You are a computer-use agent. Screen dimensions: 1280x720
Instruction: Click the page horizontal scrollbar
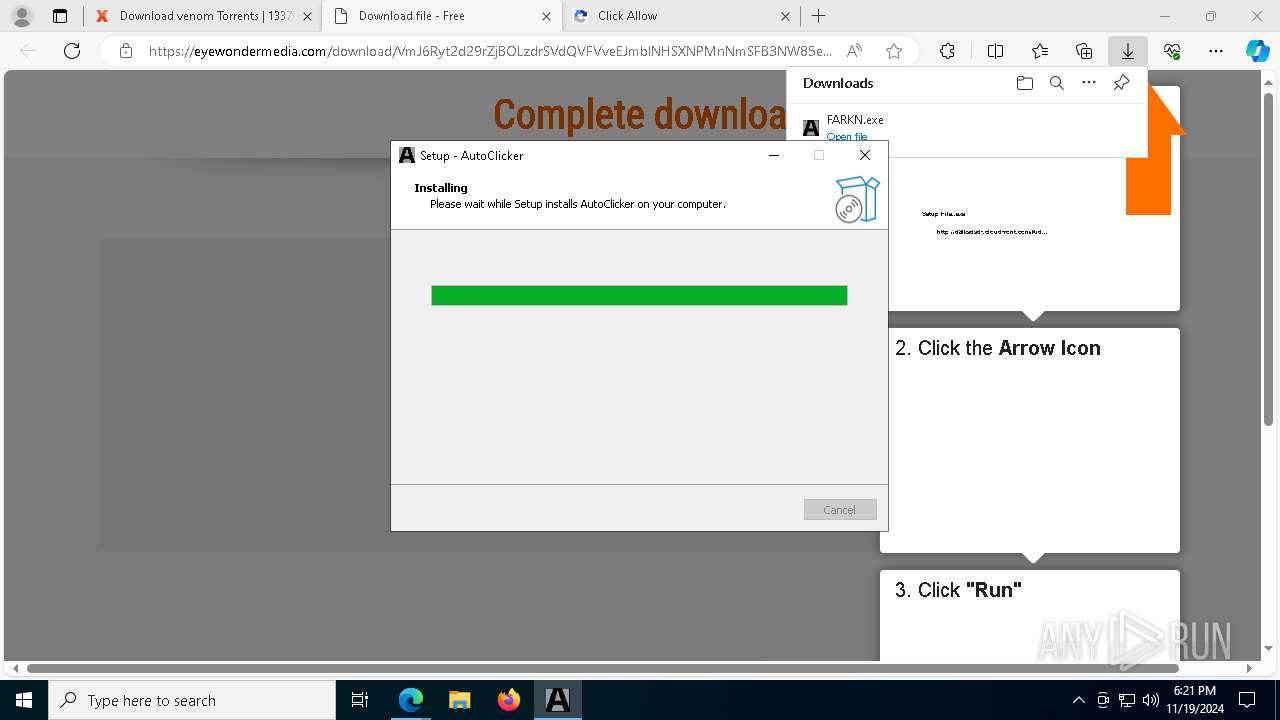[x=602, y=668]
